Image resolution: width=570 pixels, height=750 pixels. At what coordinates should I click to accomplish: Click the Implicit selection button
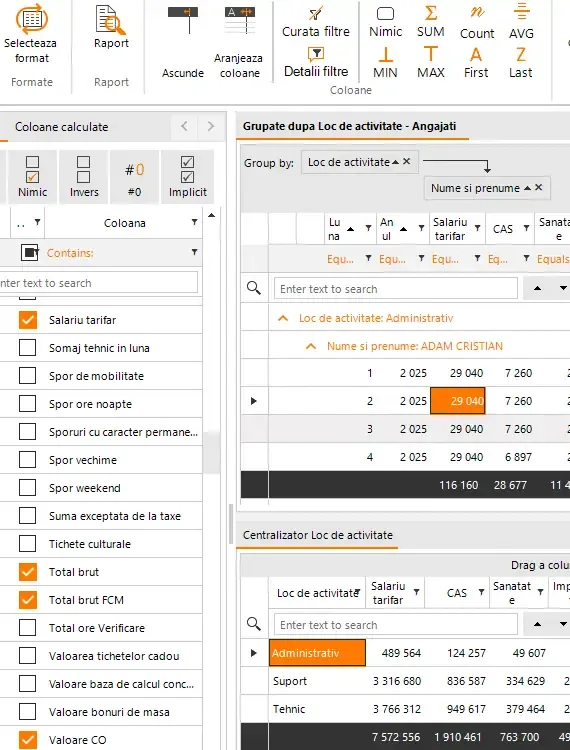[187, 177]
